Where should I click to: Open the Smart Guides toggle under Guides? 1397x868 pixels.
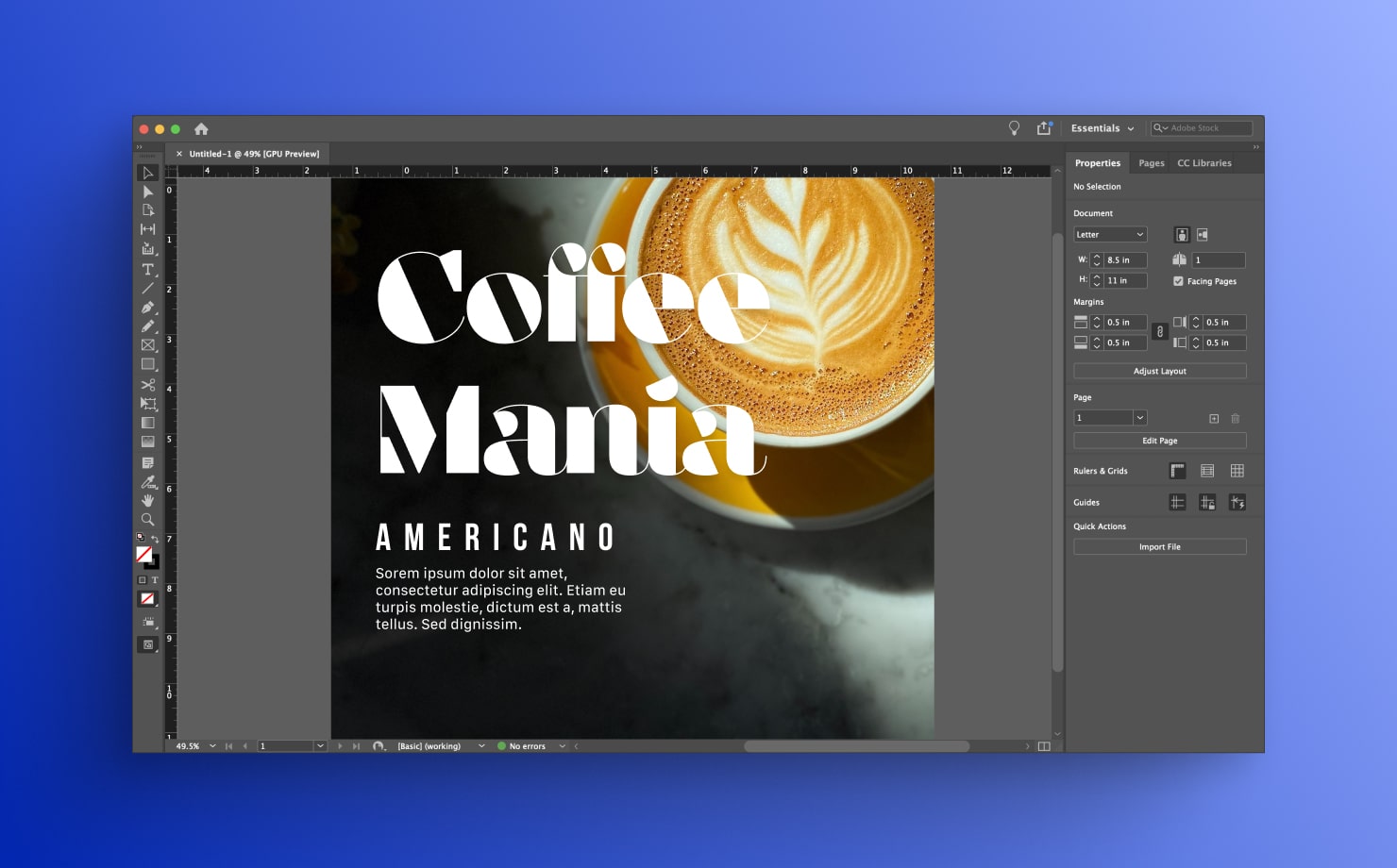tap(1237, 503)
